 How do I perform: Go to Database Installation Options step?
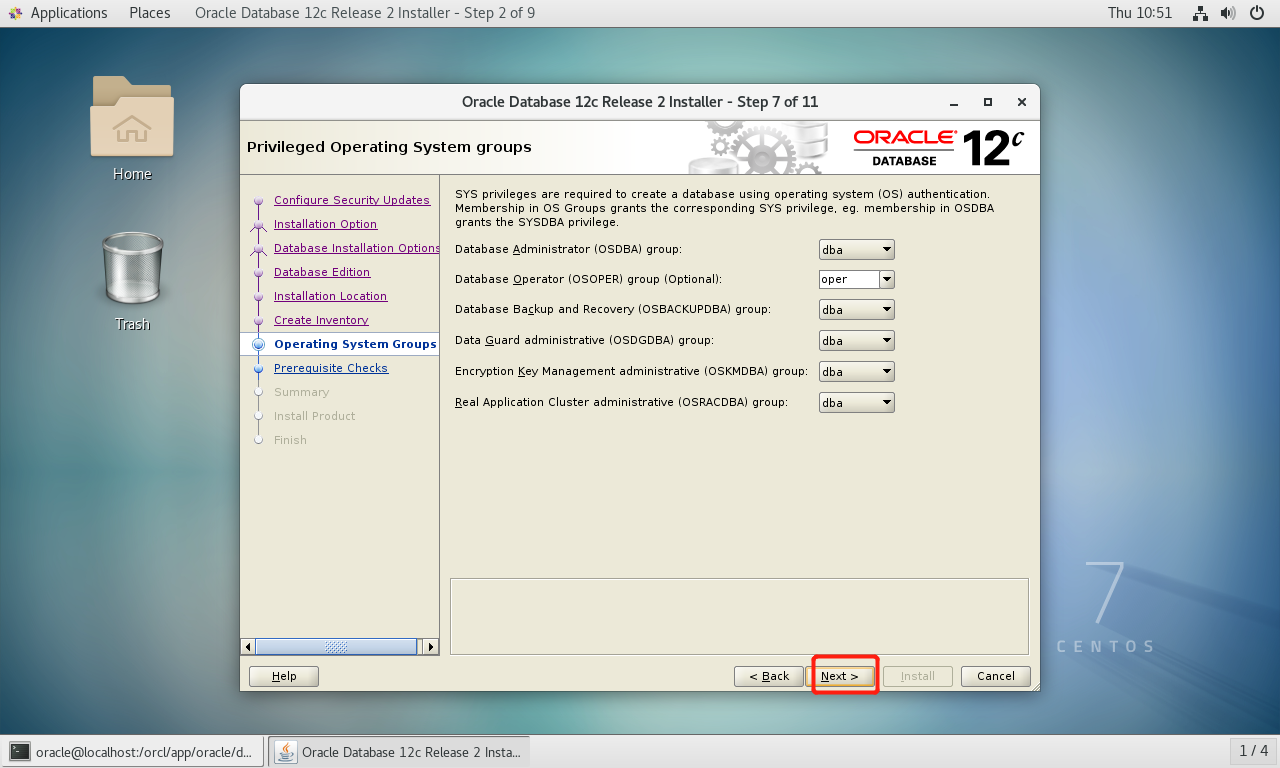pos(357,248)
